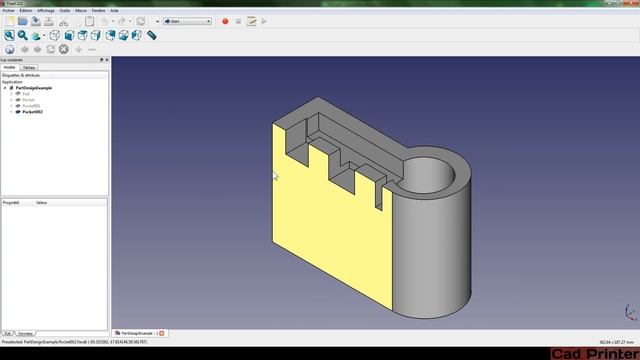Screen dimensions: 640x360
Task: Switch to the Tâches tab
Action: (x=29, y=67)
